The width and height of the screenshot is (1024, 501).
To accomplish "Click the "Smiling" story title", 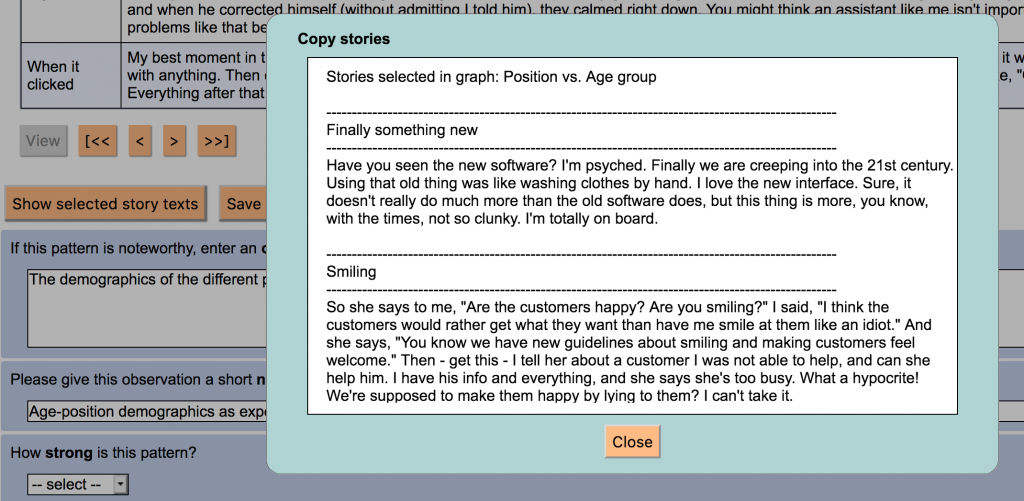I will point(351,271).
